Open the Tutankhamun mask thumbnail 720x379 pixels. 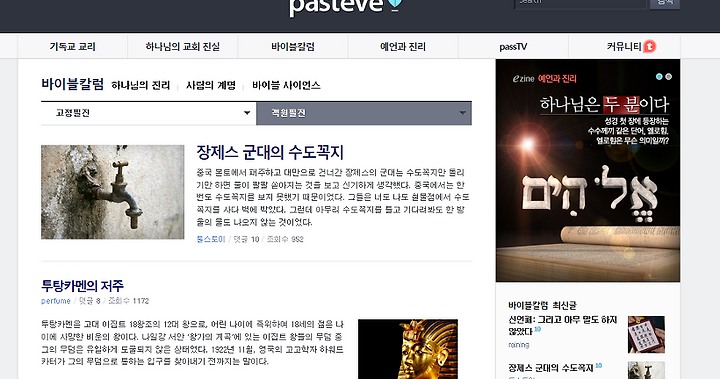(x=408, y=349)
